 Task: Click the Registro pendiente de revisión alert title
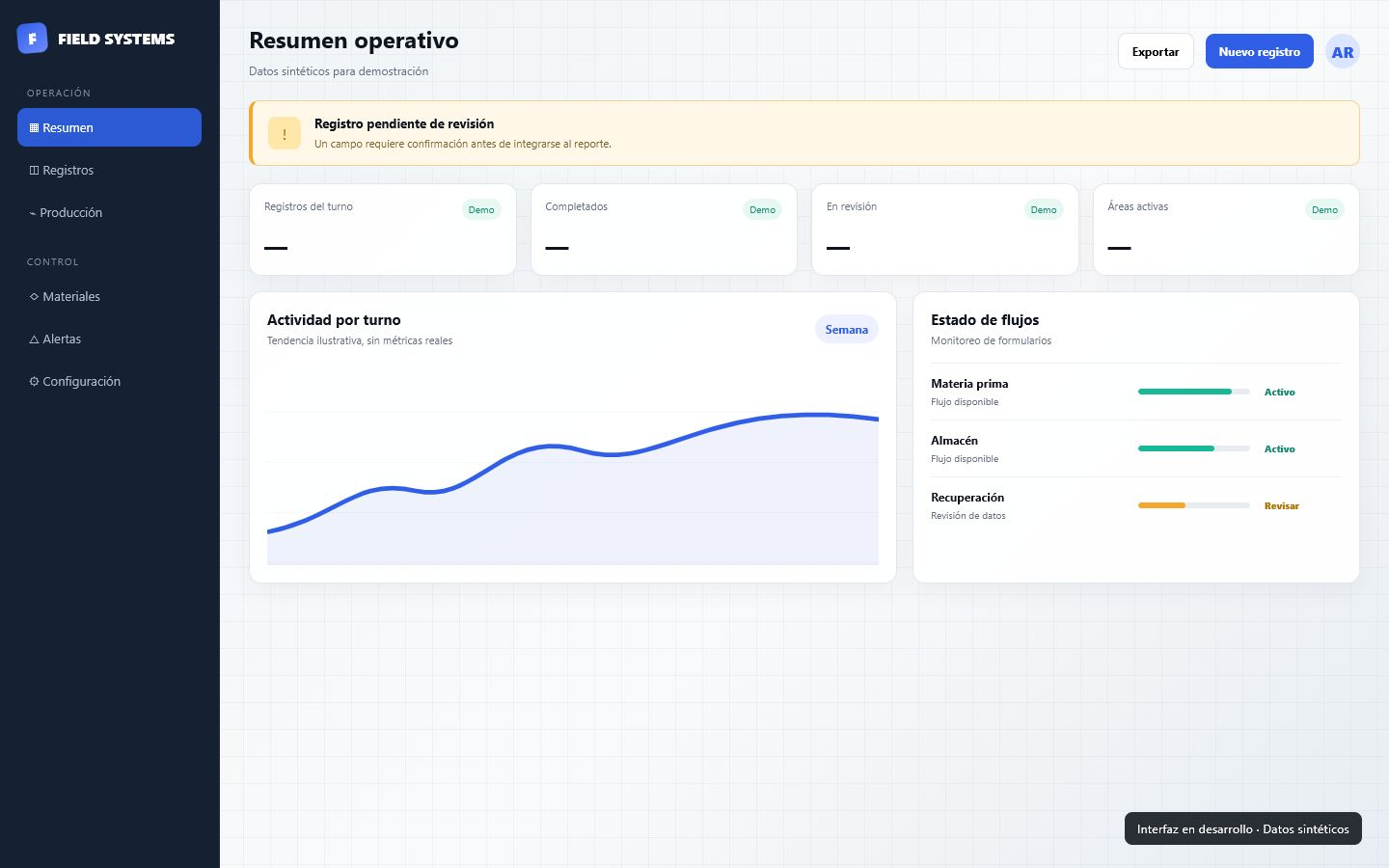click(404, 123)
